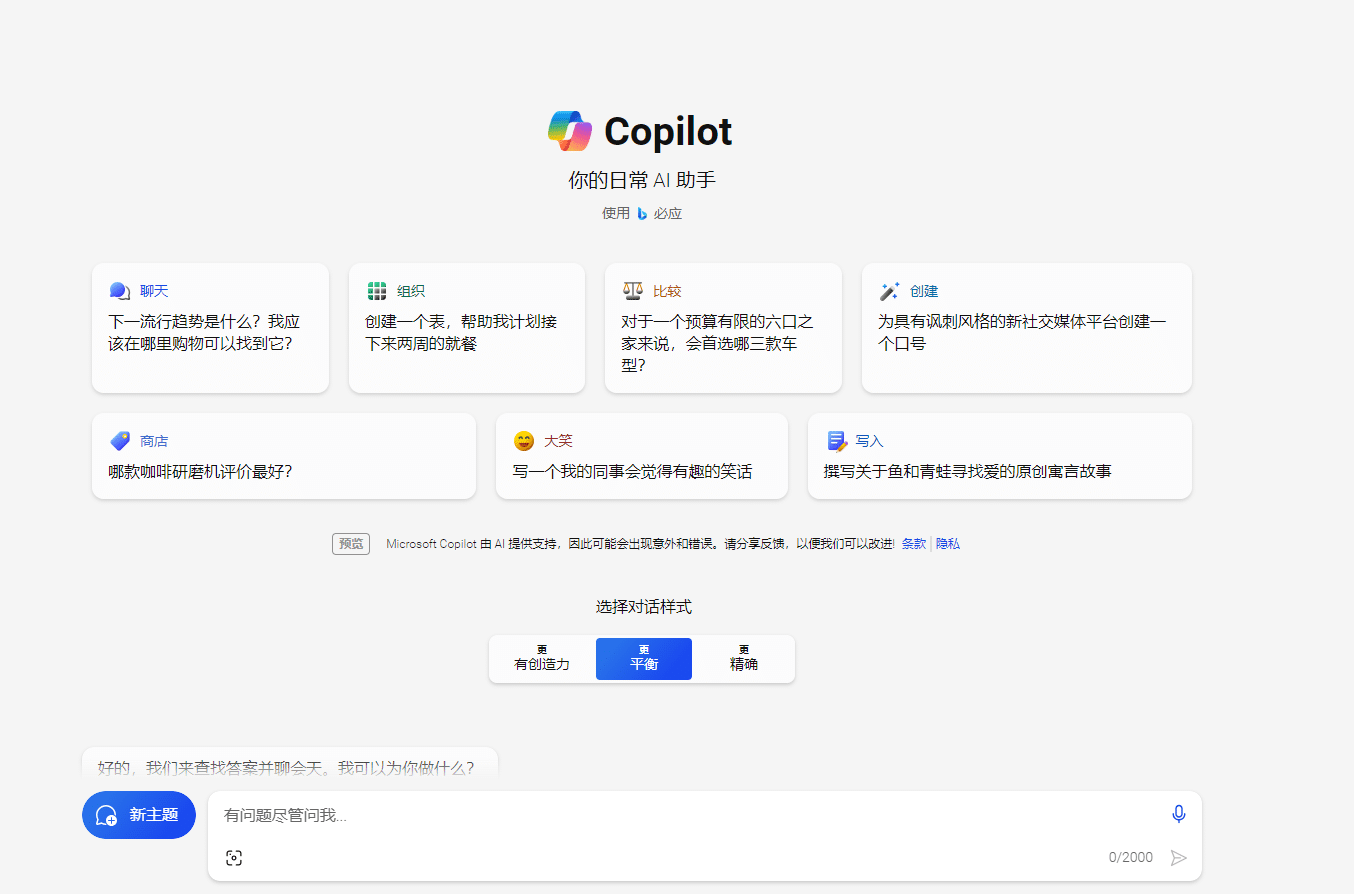
Task: Open the image search camera icon
Action: 234,858
